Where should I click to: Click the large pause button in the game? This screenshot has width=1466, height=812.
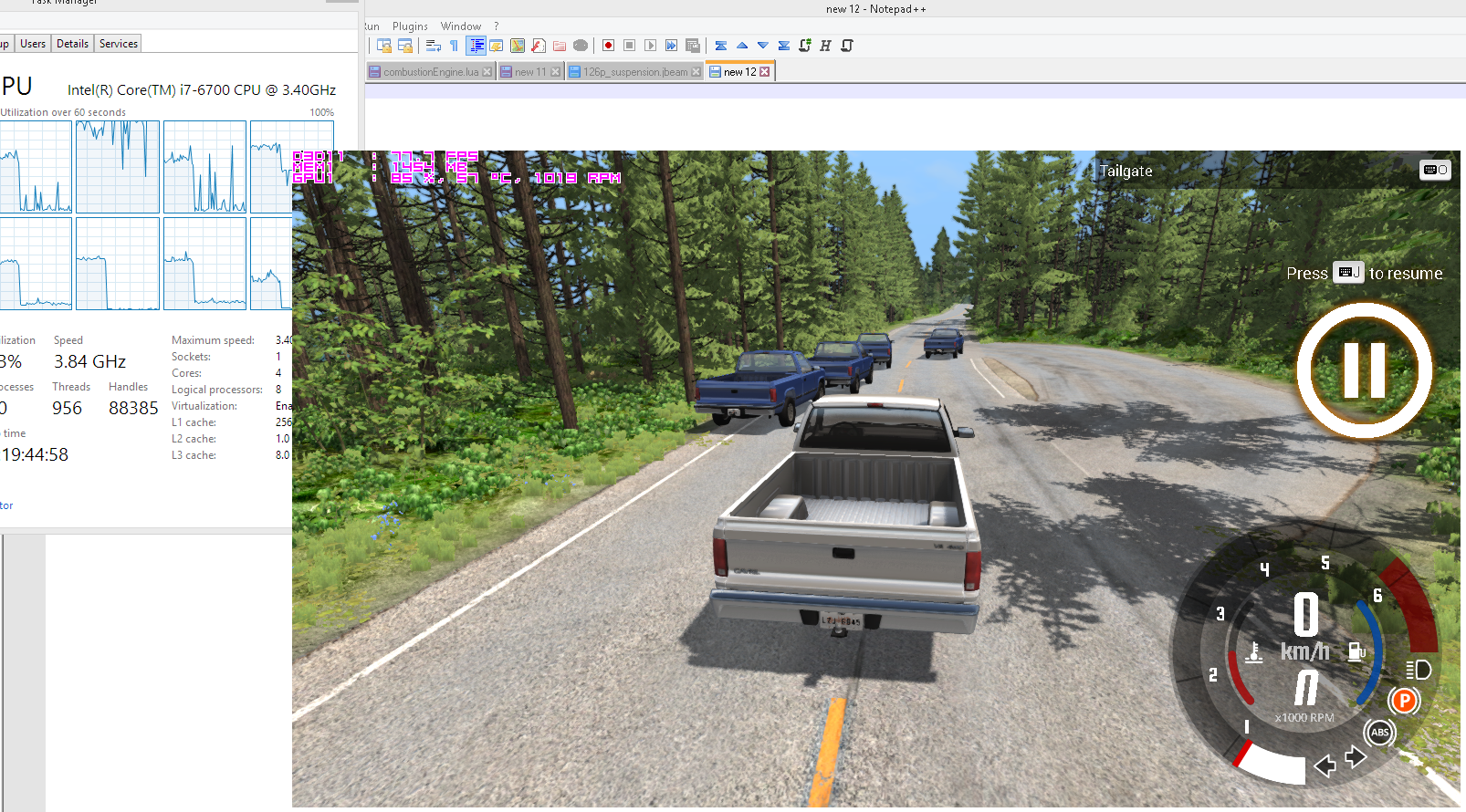coord(1365,370)
